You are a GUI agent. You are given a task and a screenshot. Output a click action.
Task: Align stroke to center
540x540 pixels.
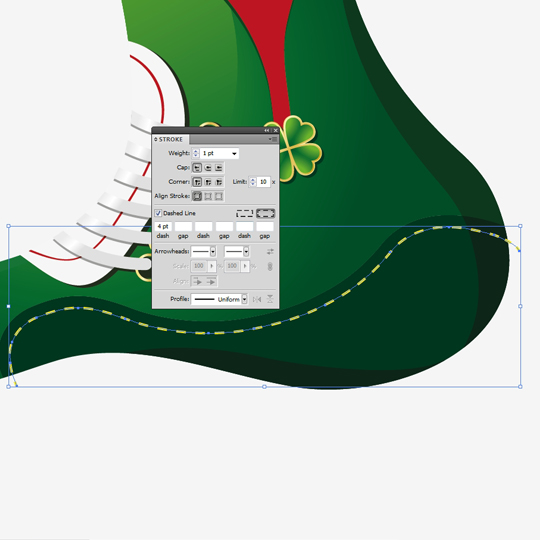tap(197, 196)
